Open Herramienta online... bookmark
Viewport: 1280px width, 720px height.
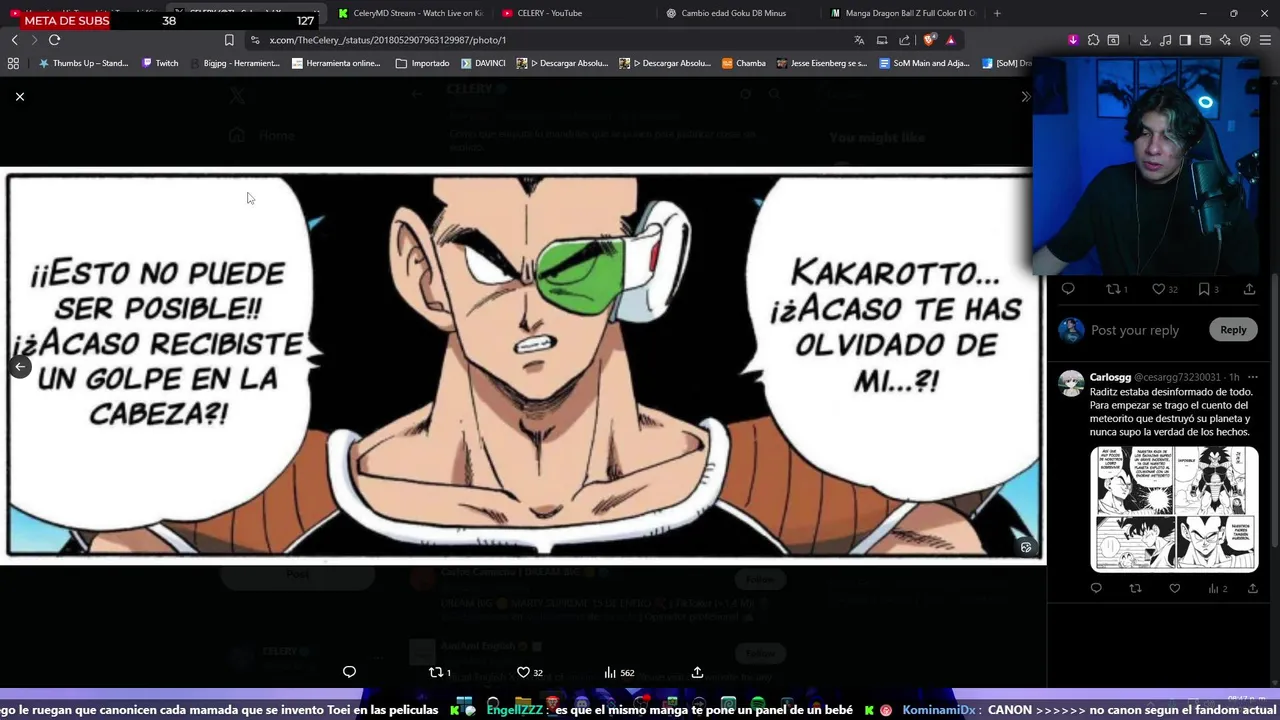click(336, 63)
